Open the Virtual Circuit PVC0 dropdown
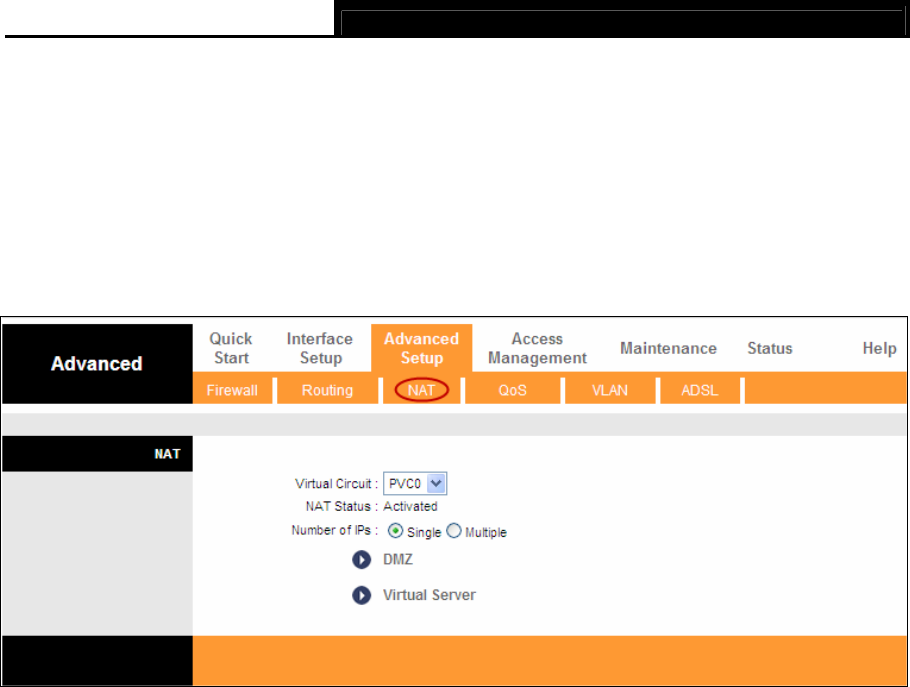Screen dimensions: 910x687 tap(415, 483)
